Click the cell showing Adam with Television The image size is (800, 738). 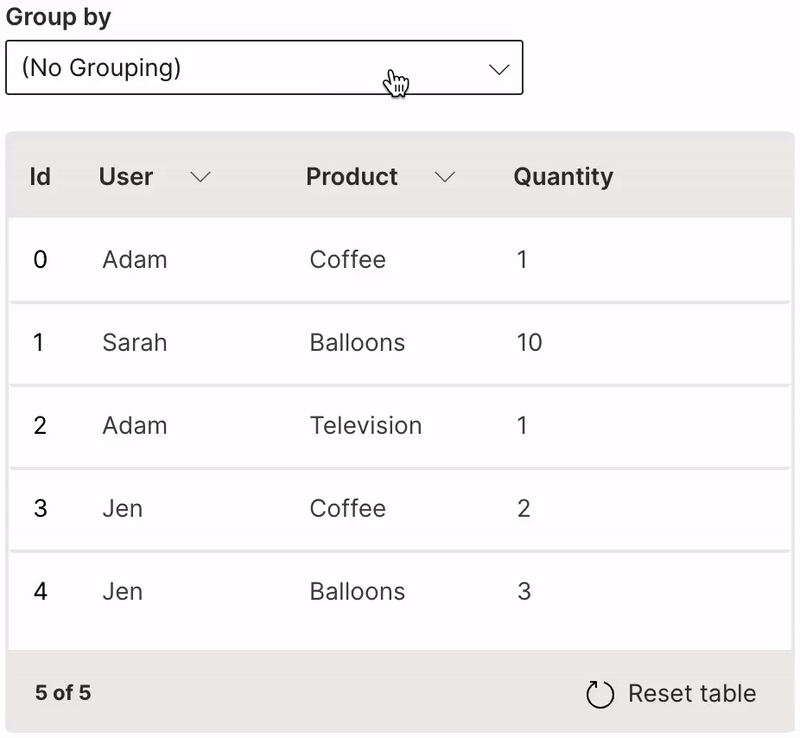click(366, 425)
